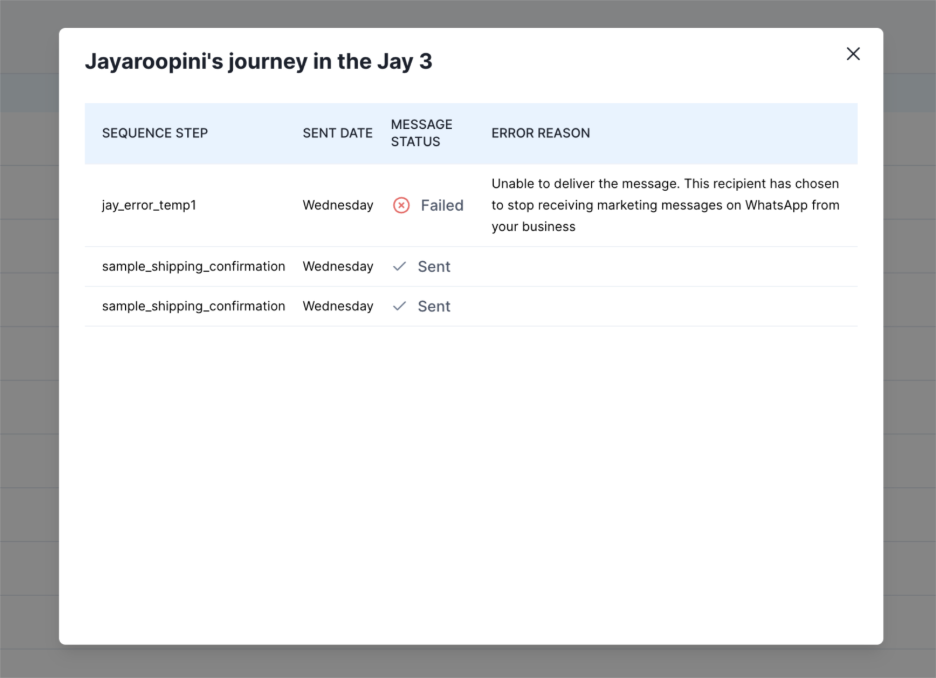The image size is (936, 678).
Task: Click the Jayaroopini's journey dialog title
Action: [x=258, y=61]
